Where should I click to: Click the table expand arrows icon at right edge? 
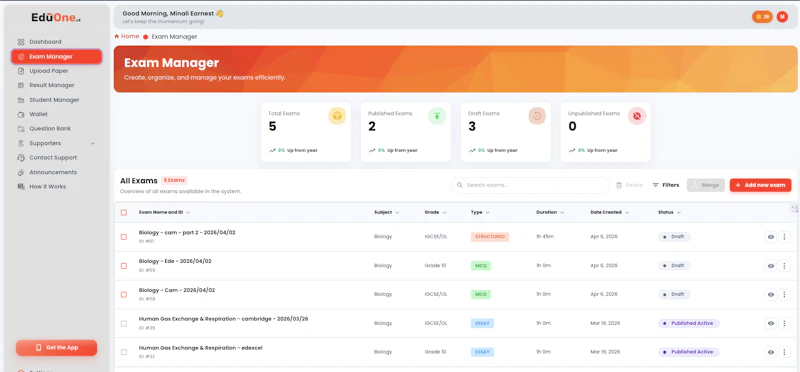tap(794, 208)
